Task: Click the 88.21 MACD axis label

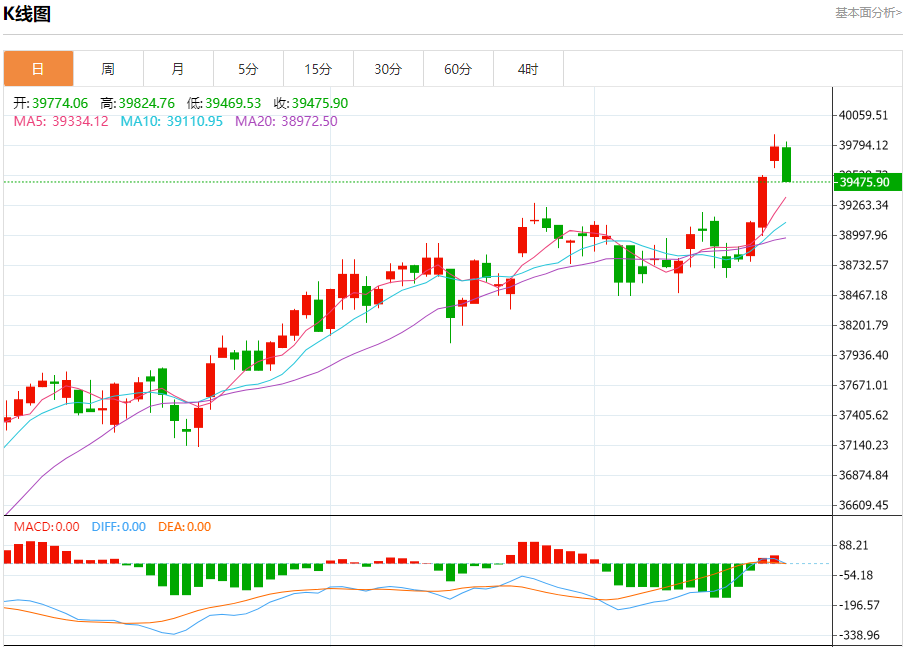Action: [854, 546]
